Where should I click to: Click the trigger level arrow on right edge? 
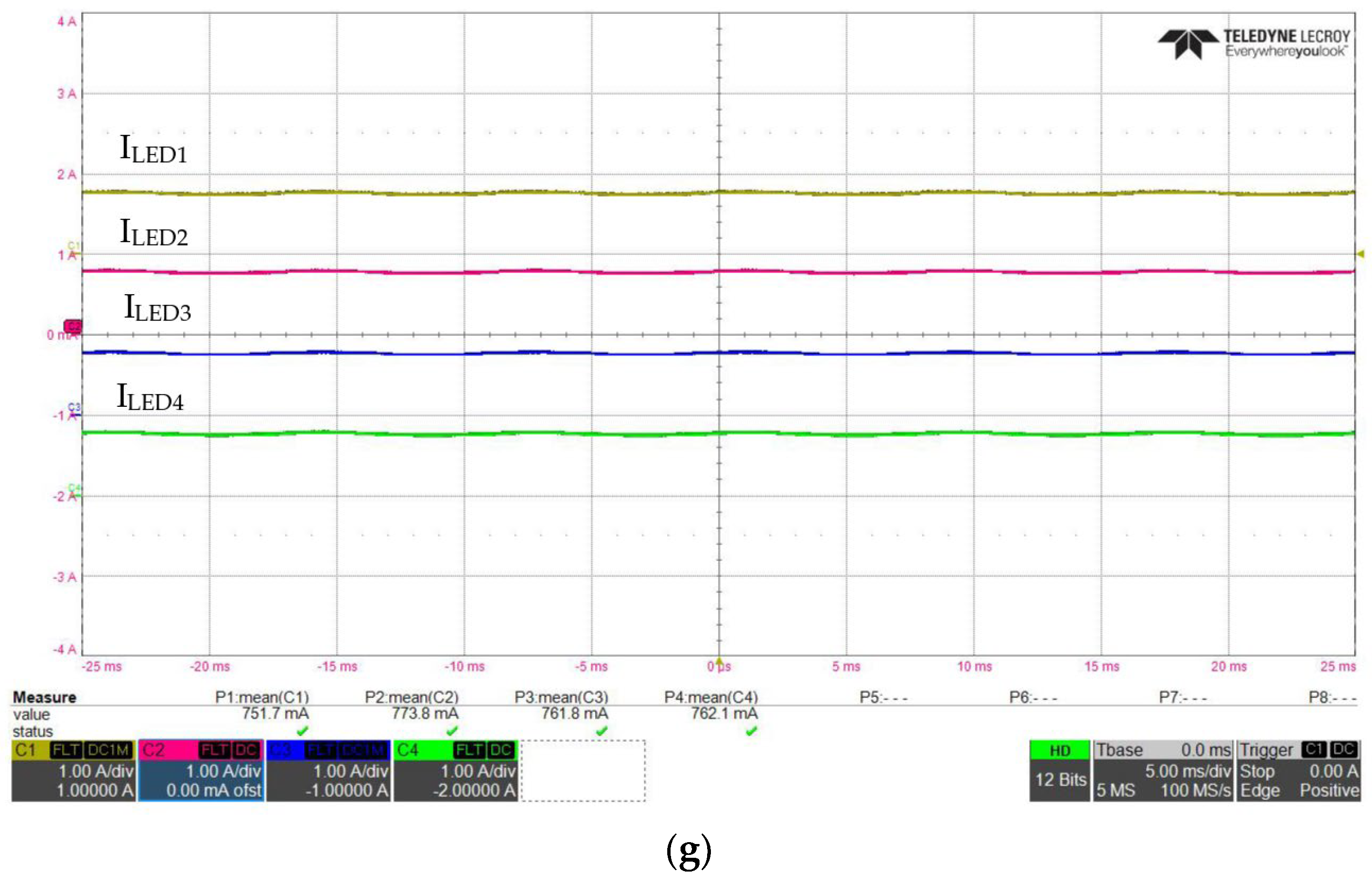point(1361,253)
